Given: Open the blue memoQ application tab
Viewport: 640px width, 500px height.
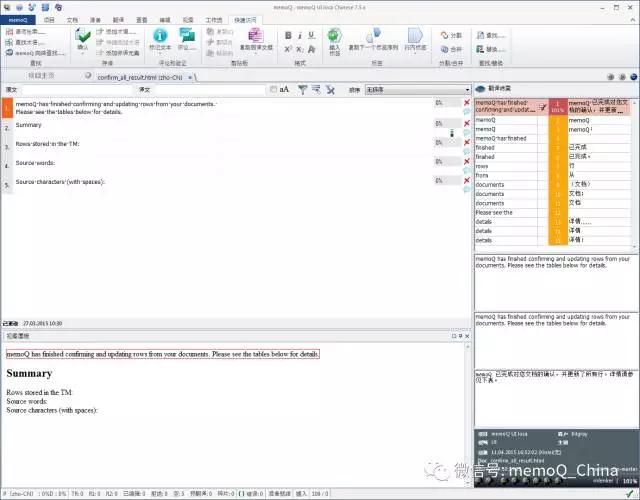Looking at the screenshot, I should pyautogui.click(x=18, y=20).
